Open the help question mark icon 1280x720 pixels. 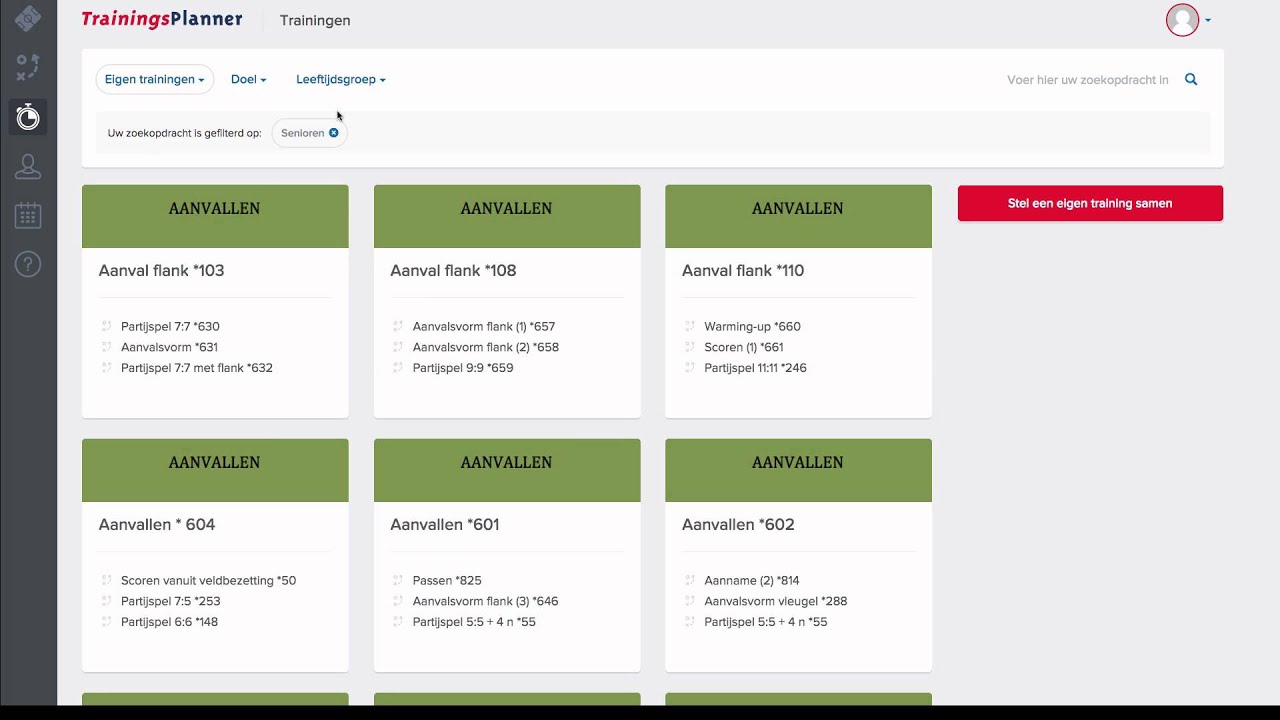point(28,264)
